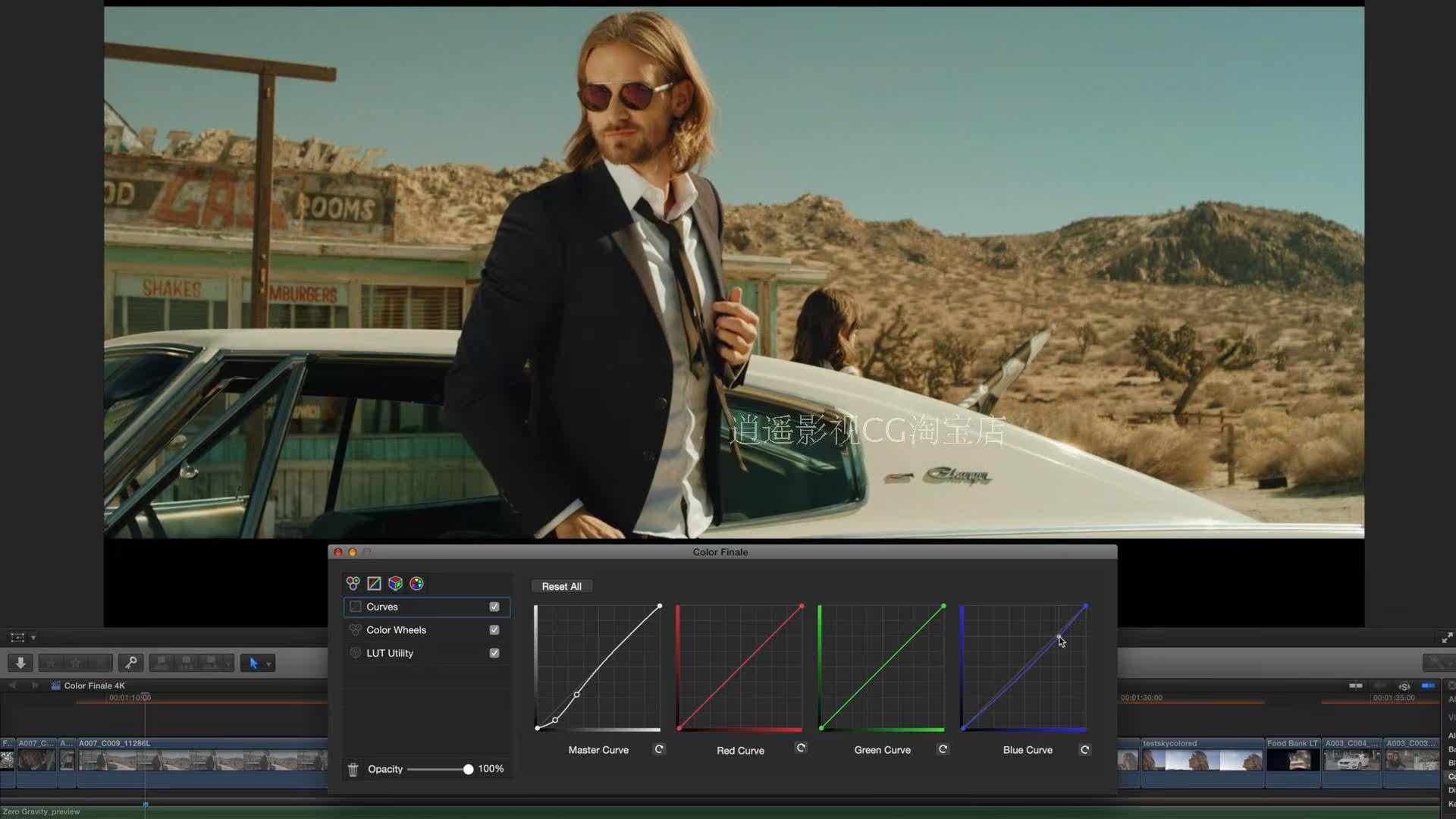The image size is (1456, 819).
Task: Click the trash icon next to Opacity
Action: (x=353, y=768)
